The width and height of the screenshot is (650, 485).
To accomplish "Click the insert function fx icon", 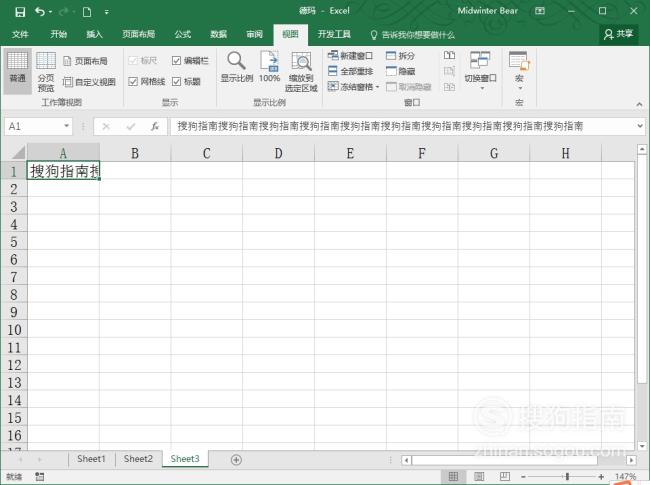I will coord(155,126).
